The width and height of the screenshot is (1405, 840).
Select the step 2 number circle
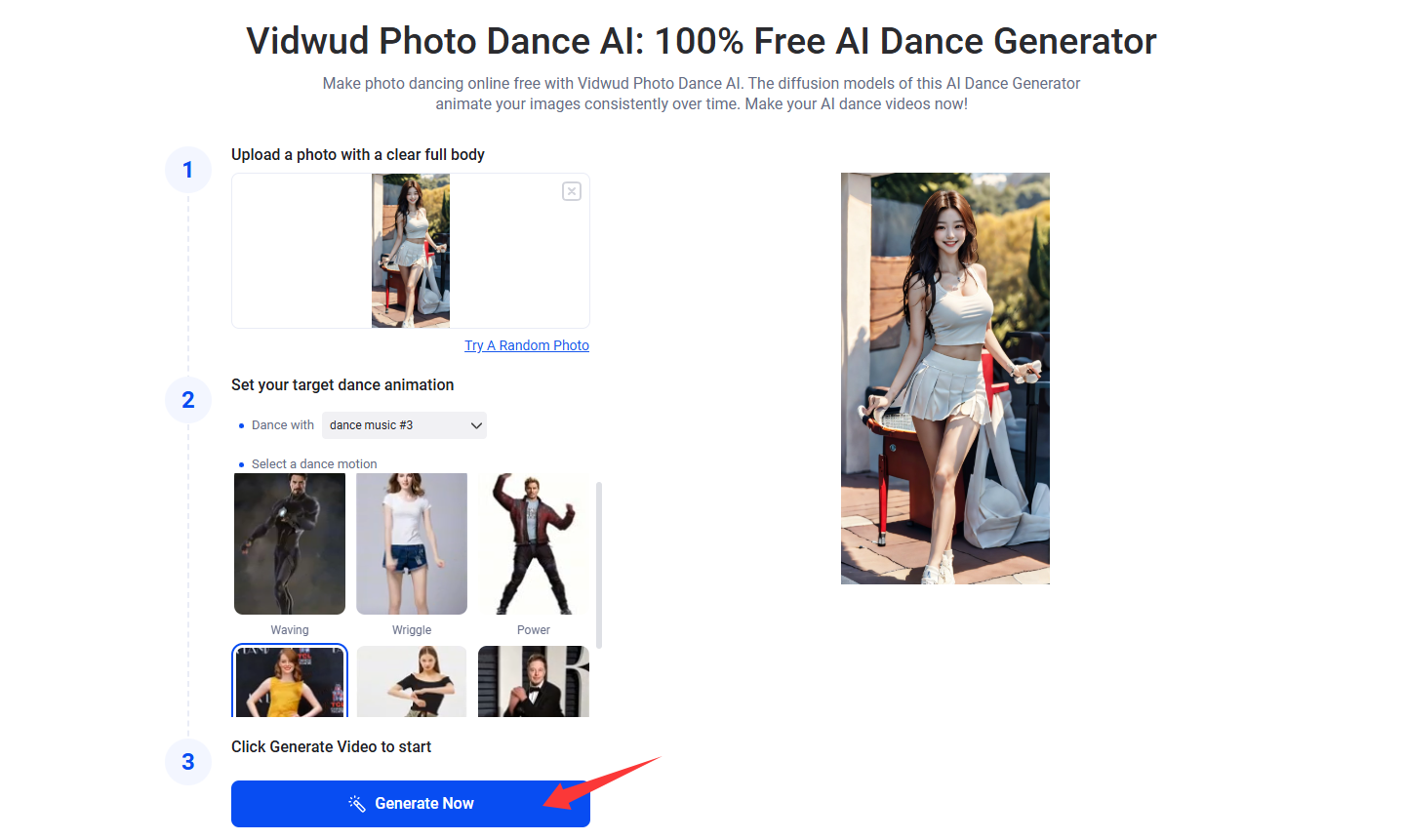(x=188, y=400)
